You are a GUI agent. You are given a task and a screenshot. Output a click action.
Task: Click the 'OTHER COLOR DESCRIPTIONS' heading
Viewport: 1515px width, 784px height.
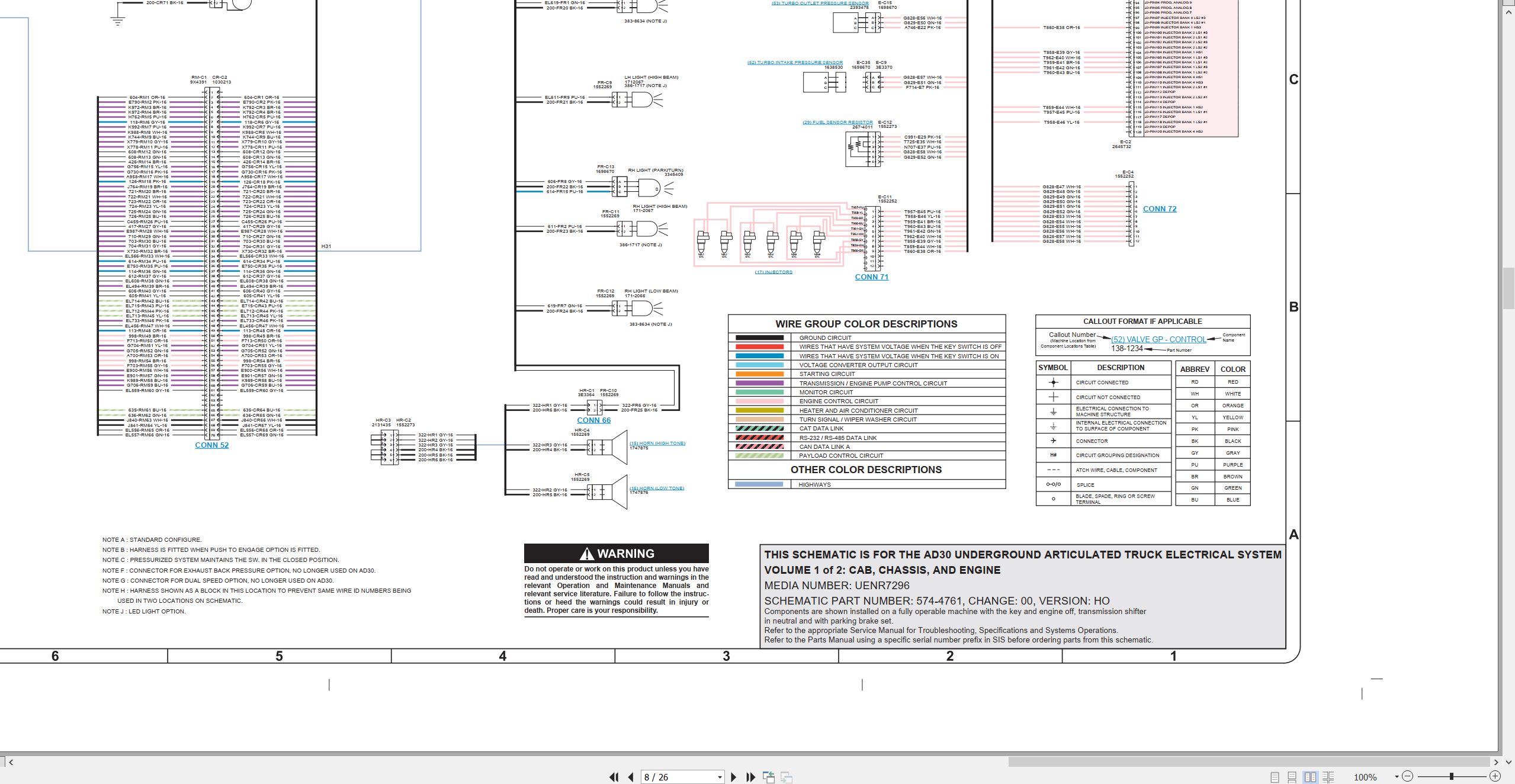866,470
